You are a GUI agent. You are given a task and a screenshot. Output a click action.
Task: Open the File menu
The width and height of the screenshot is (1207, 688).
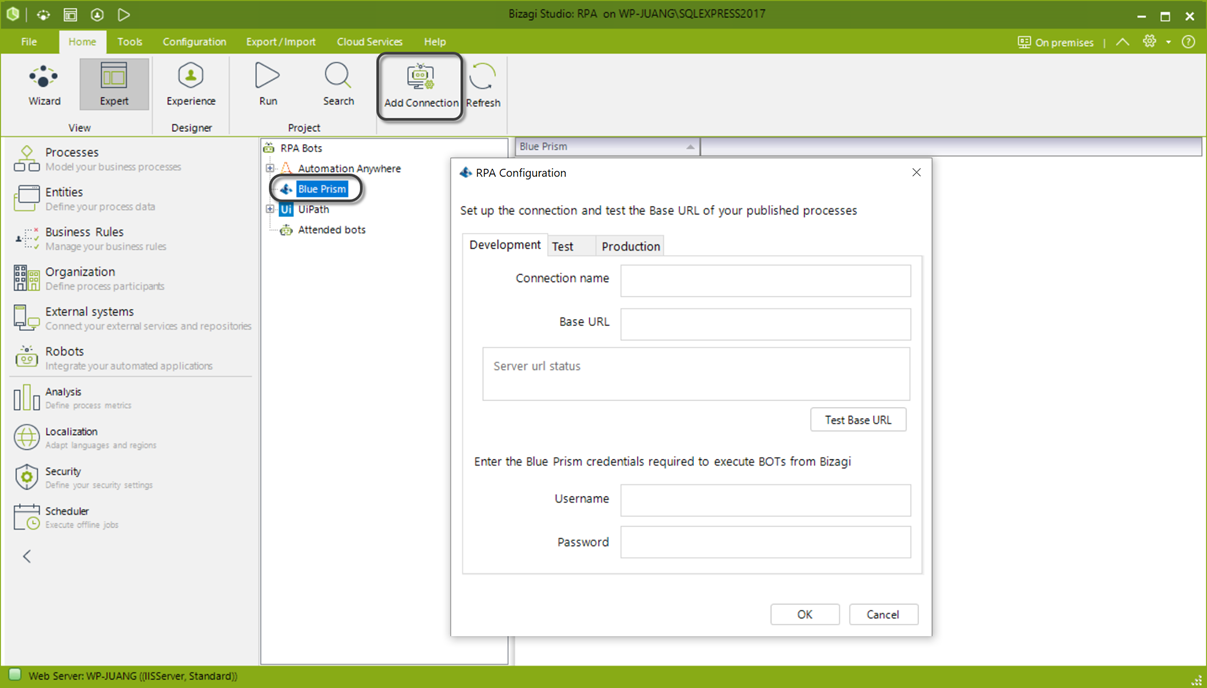pos(29,42)
